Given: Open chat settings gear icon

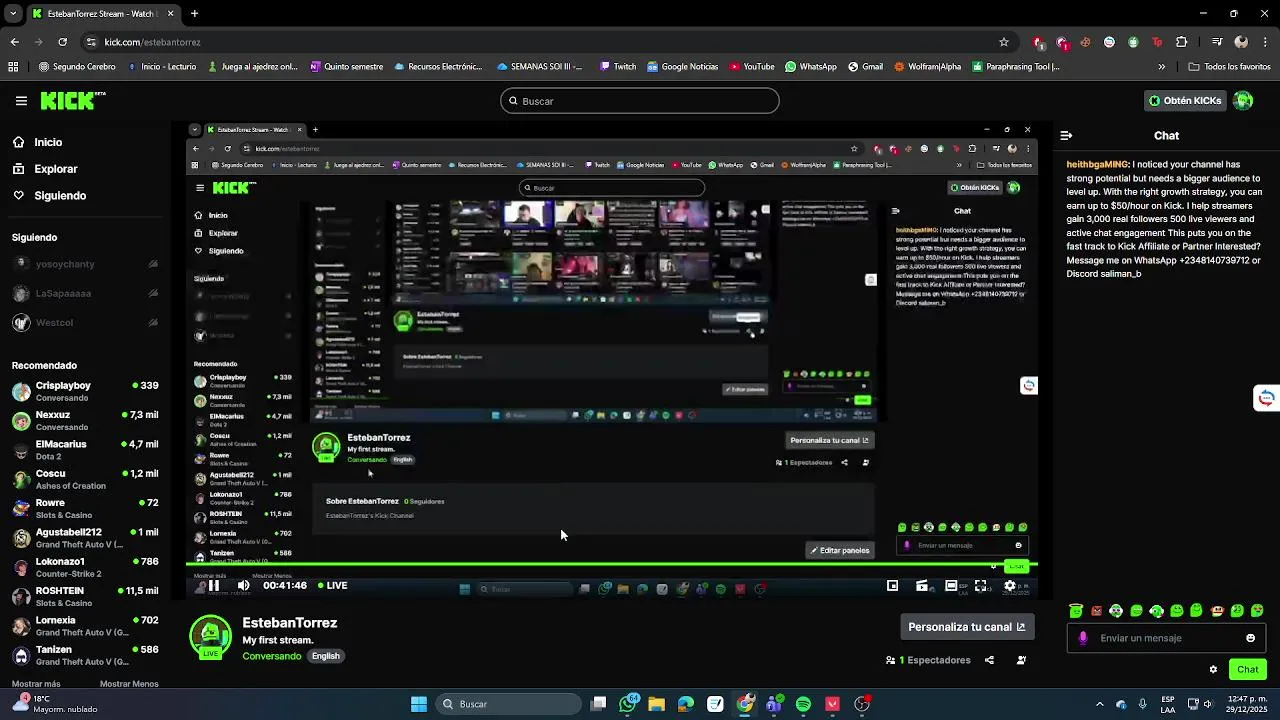Looking at the screenshot, I should pos(1213,670).
